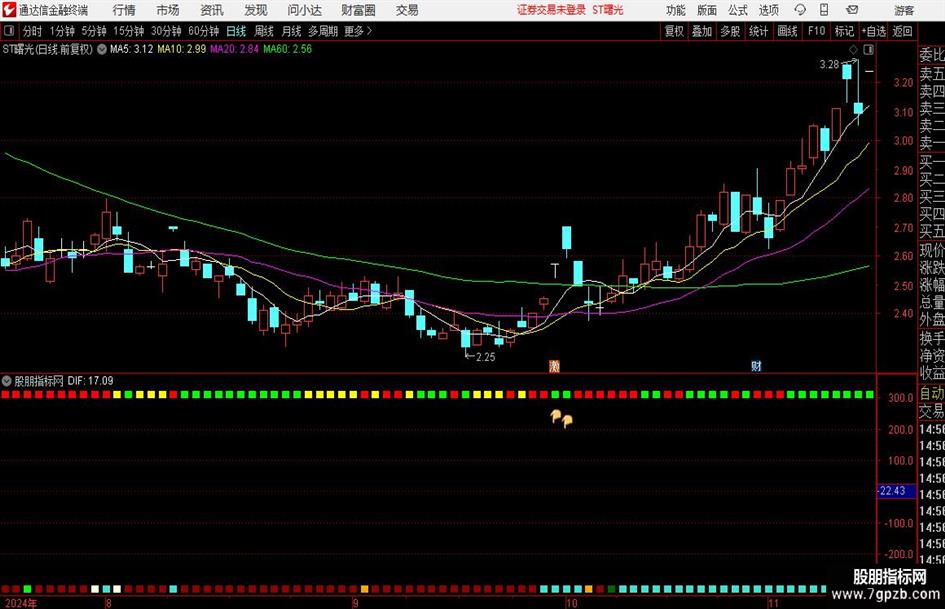Open 功能 menu
This screenshot has width=945, height=609.
click(x=676, y=10)
